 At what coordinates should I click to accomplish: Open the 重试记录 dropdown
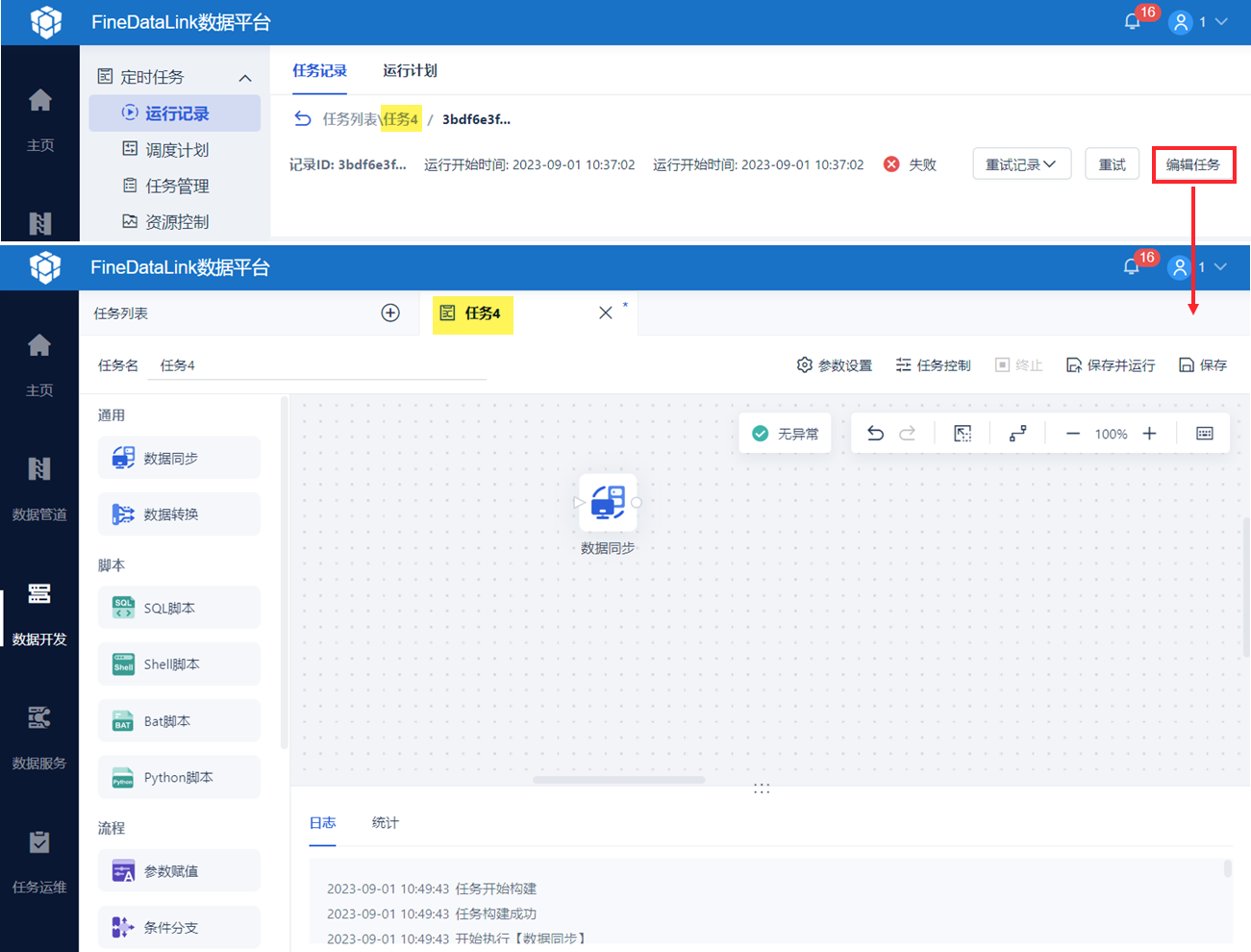tap(1021, 164)
